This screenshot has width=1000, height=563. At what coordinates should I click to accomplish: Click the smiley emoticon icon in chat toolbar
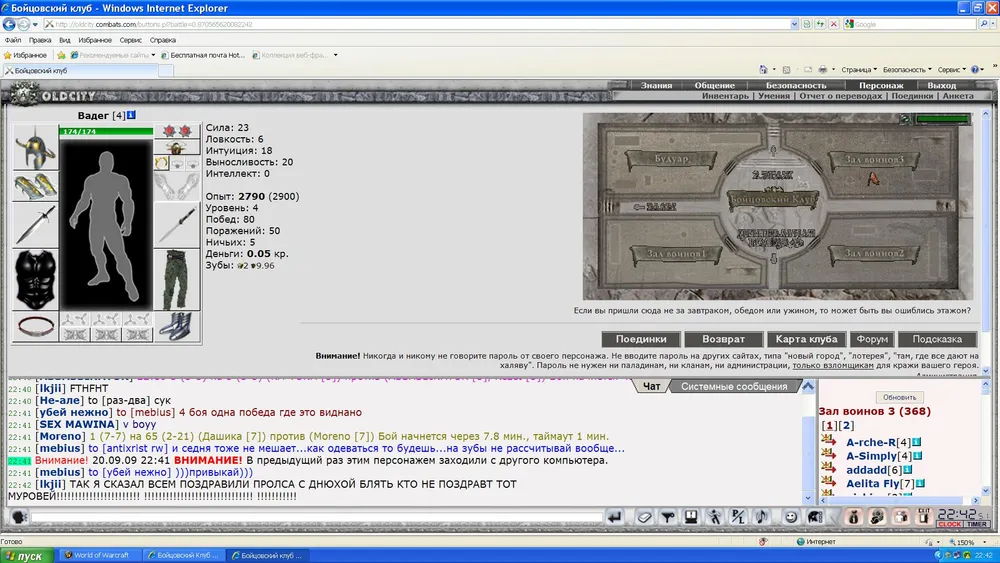pyautogui.click(x=791, y=517)
